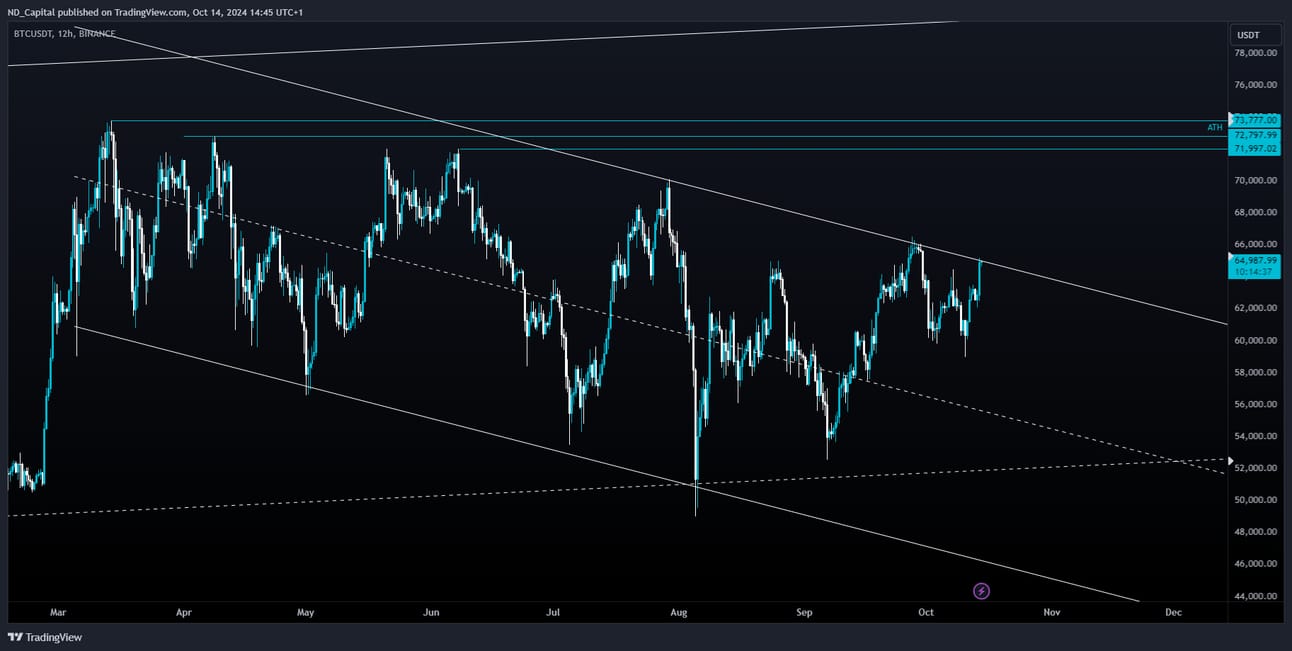Click the 46,000.00 price axis label
This screenshot has height=651, width=1292.
coord(1256,564)
